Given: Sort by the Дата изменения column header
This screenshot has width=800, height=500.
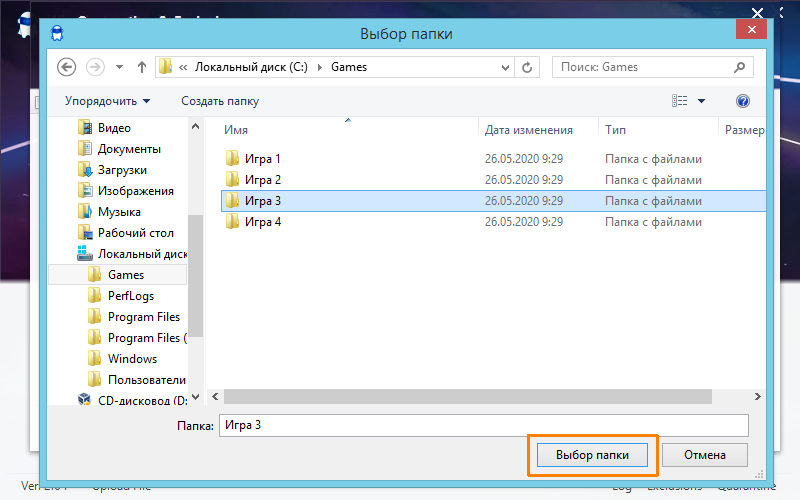Looking at the screenshot, I should 528,130.
